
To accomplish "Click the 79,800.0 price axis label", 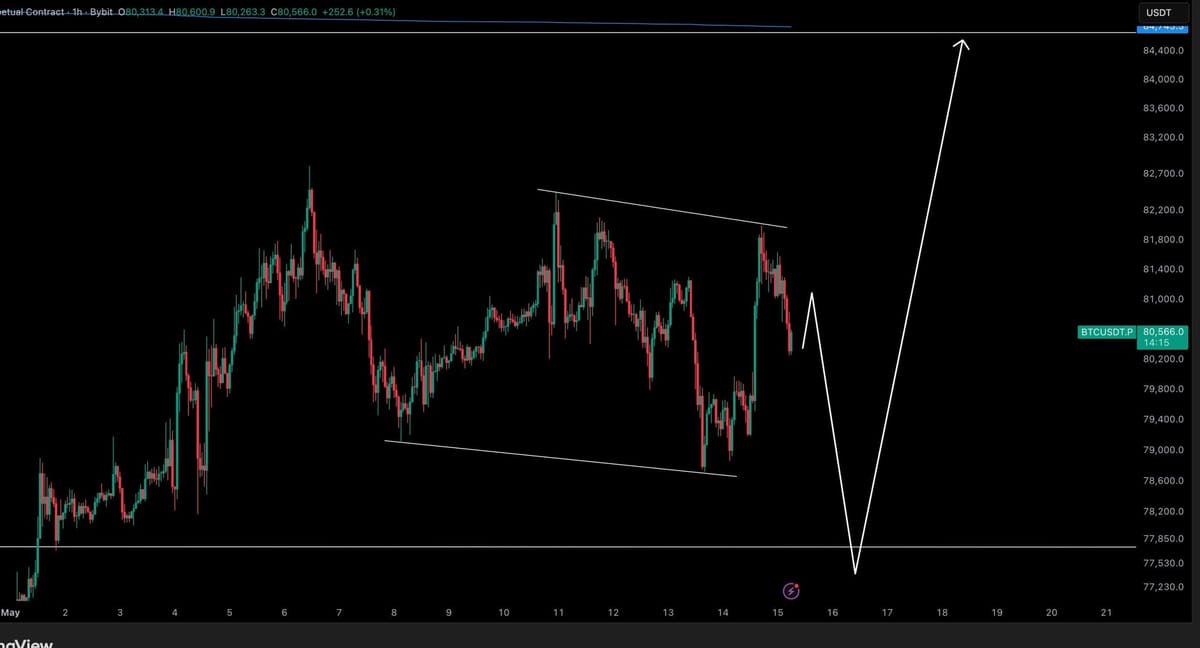I will coord(1163,389).
